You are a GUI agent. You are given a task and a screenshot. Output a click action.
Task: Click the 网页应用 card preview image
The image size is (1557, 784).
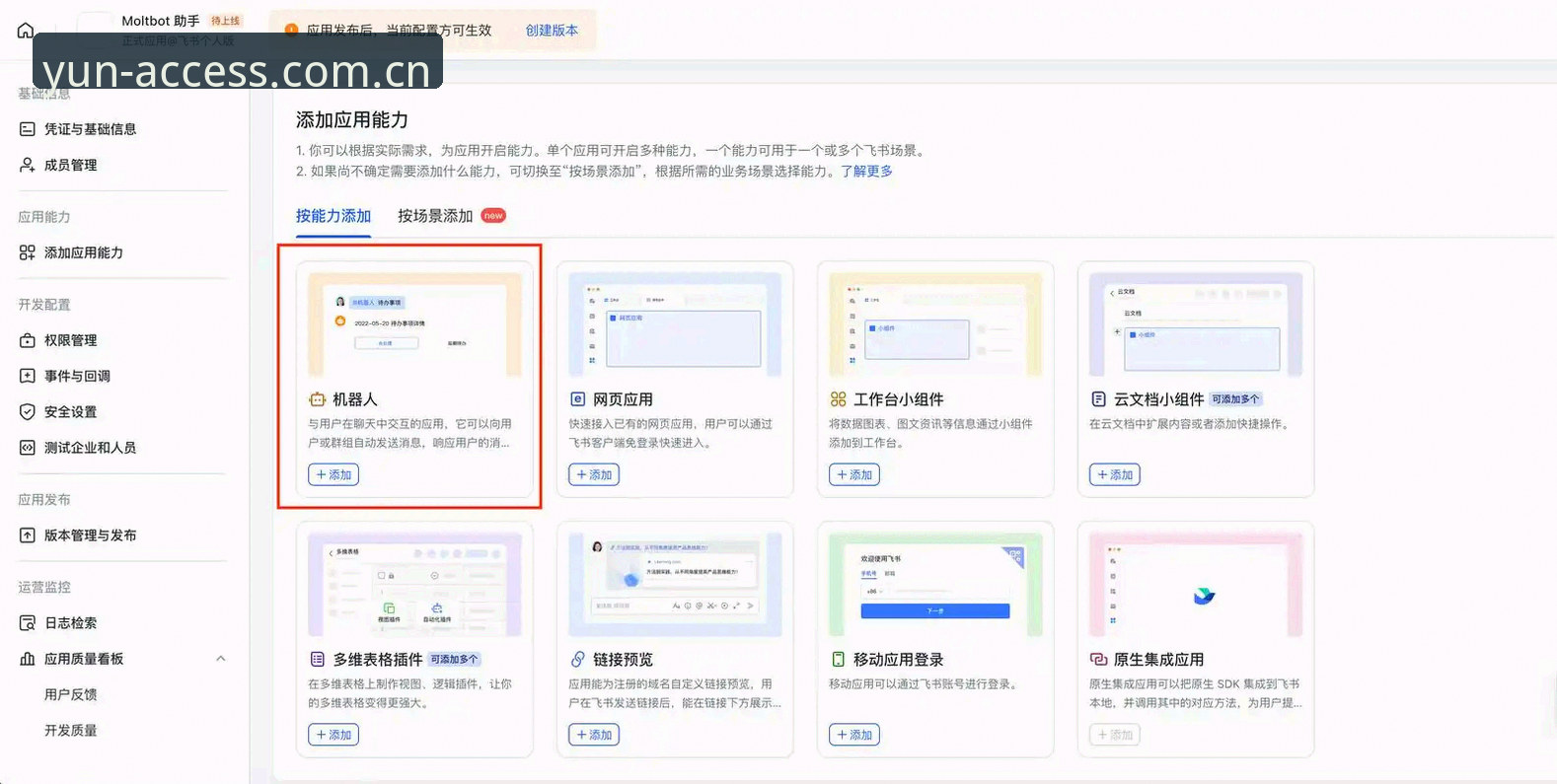pos(675,324)
